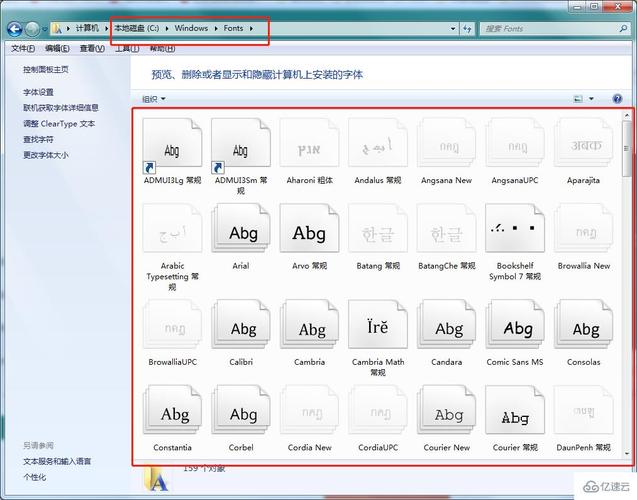Open the 文件(F) menu
Screen dimensions: 637x500
tap(23, 48)
